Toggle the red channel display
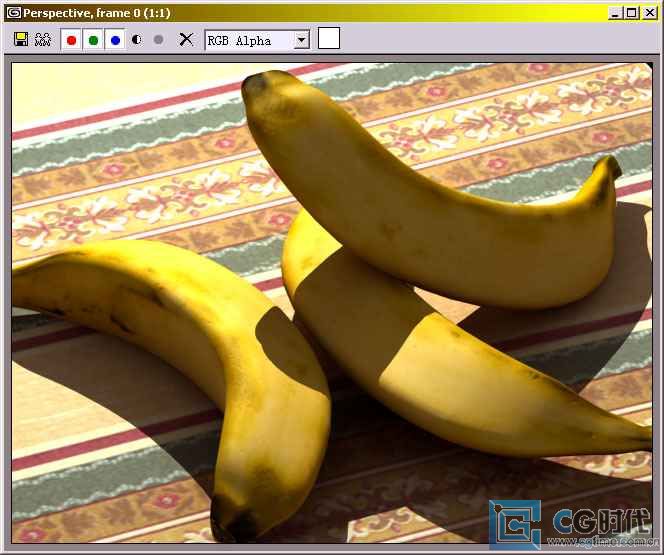The image size is (664, 555). (x=72, y=40)
